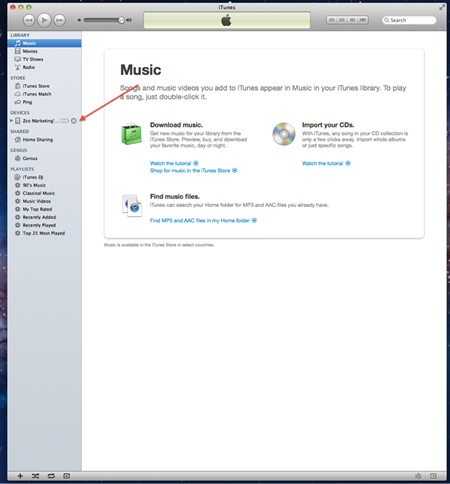
Task: Open the Classical Music playlist
Action: click(x=44, y=193)
